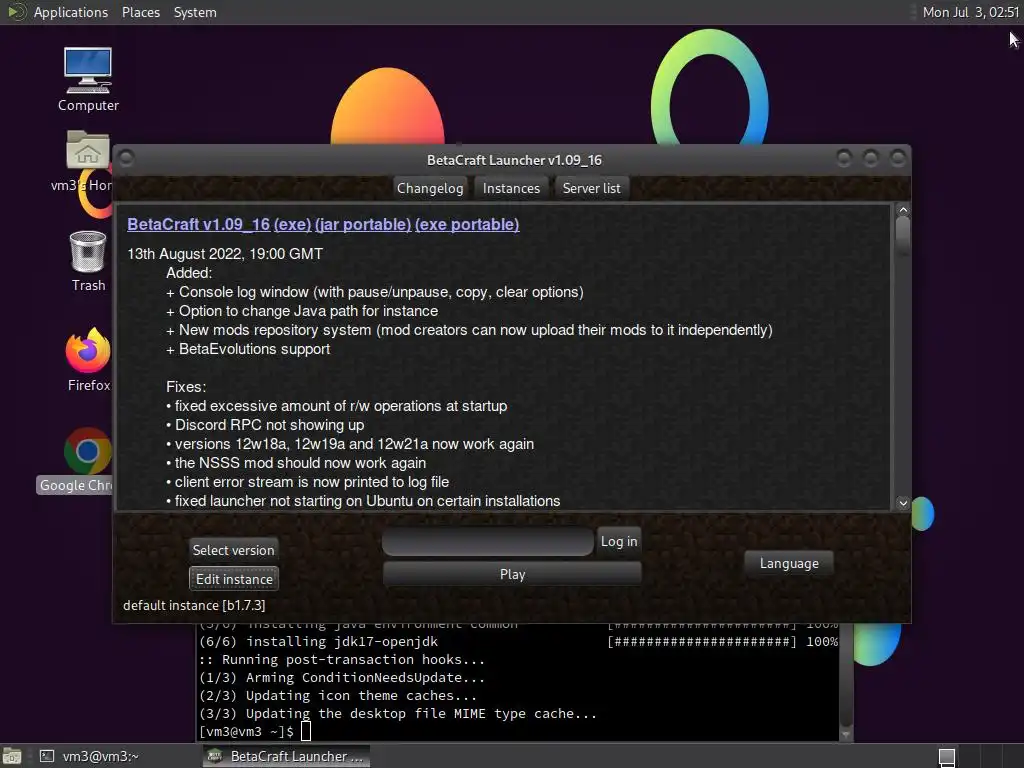Open the (exe) download link

(292, 224)
